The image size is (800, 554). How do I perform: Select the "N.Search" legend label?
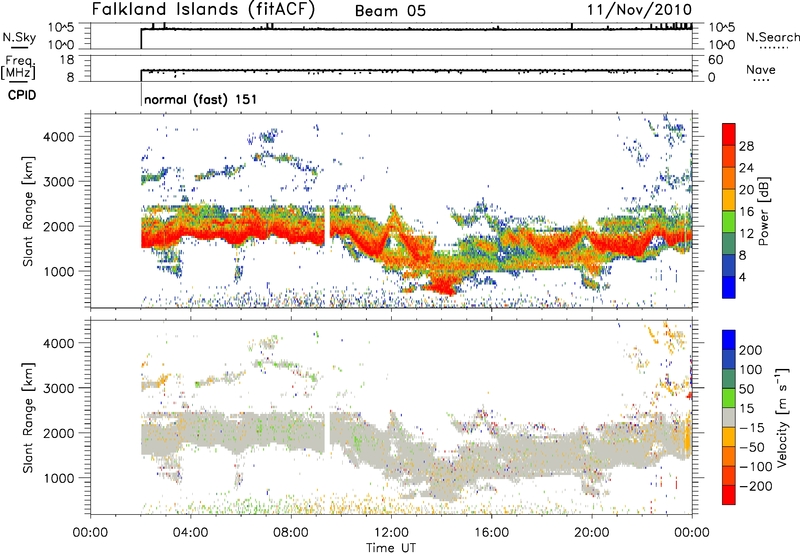pyautogui.click(x=772, y=37)
